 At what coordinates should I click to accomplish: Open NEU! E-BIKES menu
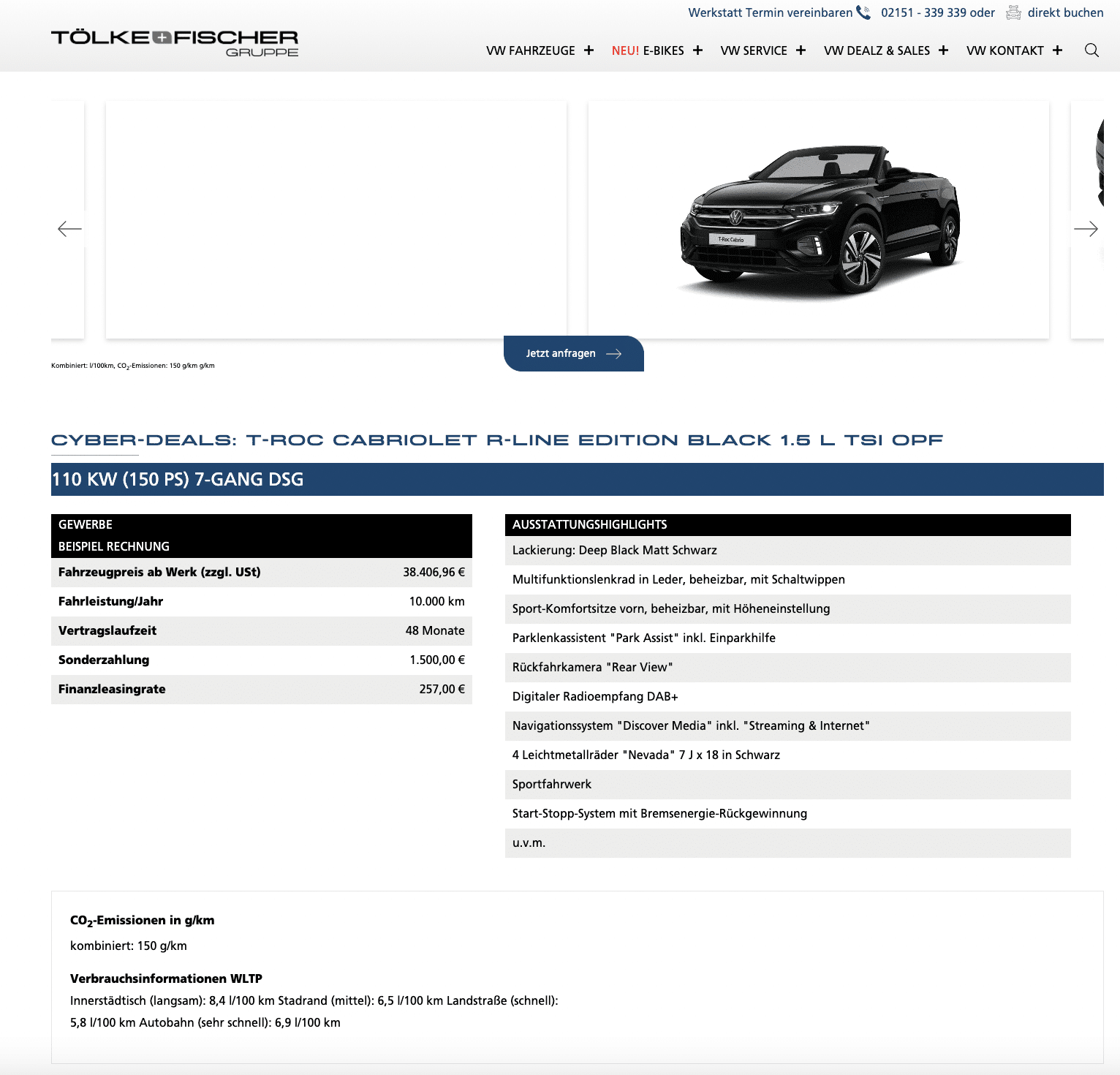[x=648, y=50]
